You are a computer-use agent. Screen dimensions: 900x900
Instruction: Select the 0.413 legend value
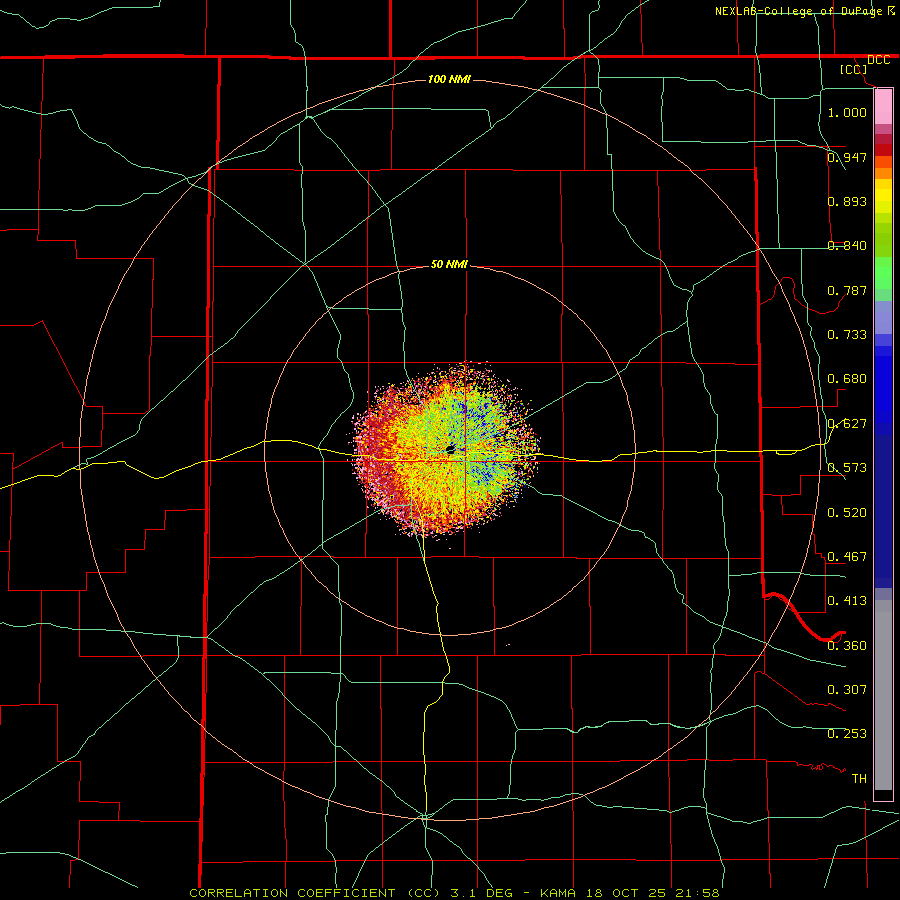pos(847,601)
